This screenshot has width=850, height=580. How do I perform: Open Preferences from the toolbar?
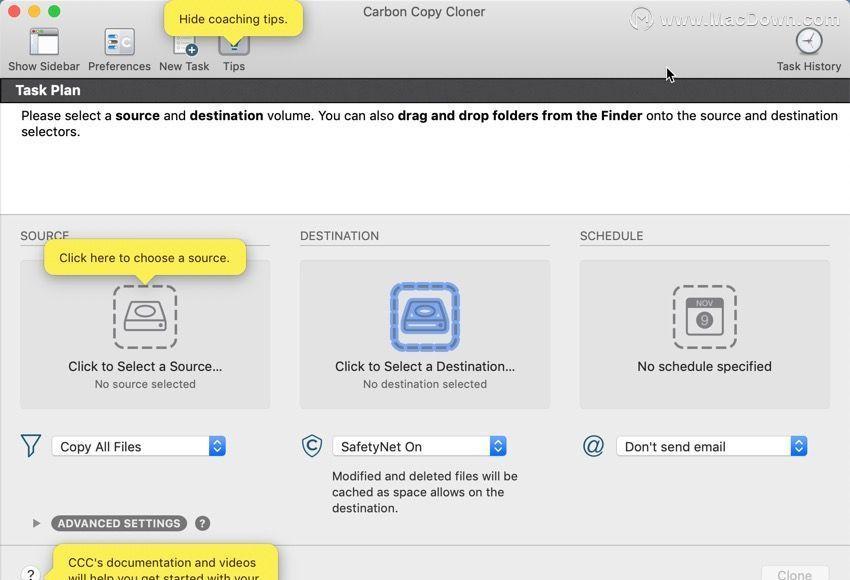[119, 42]
